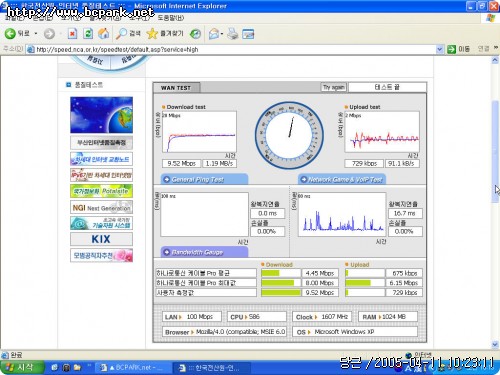Switch to the BCPARK.net taskbar window
The image size is (500, 375).
coord(133,367)
